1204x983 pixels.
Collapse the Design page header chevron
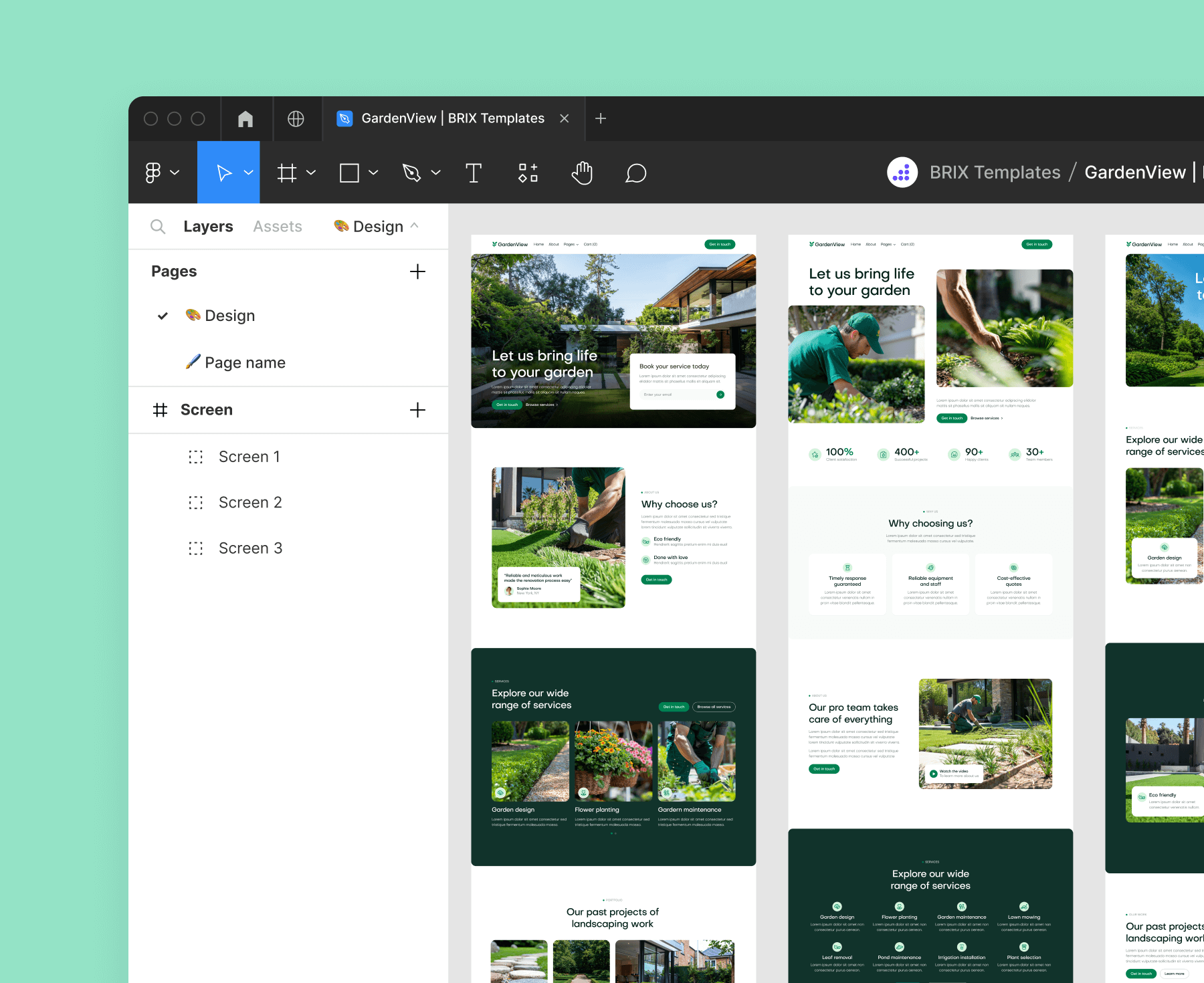(x=415, y=225)
